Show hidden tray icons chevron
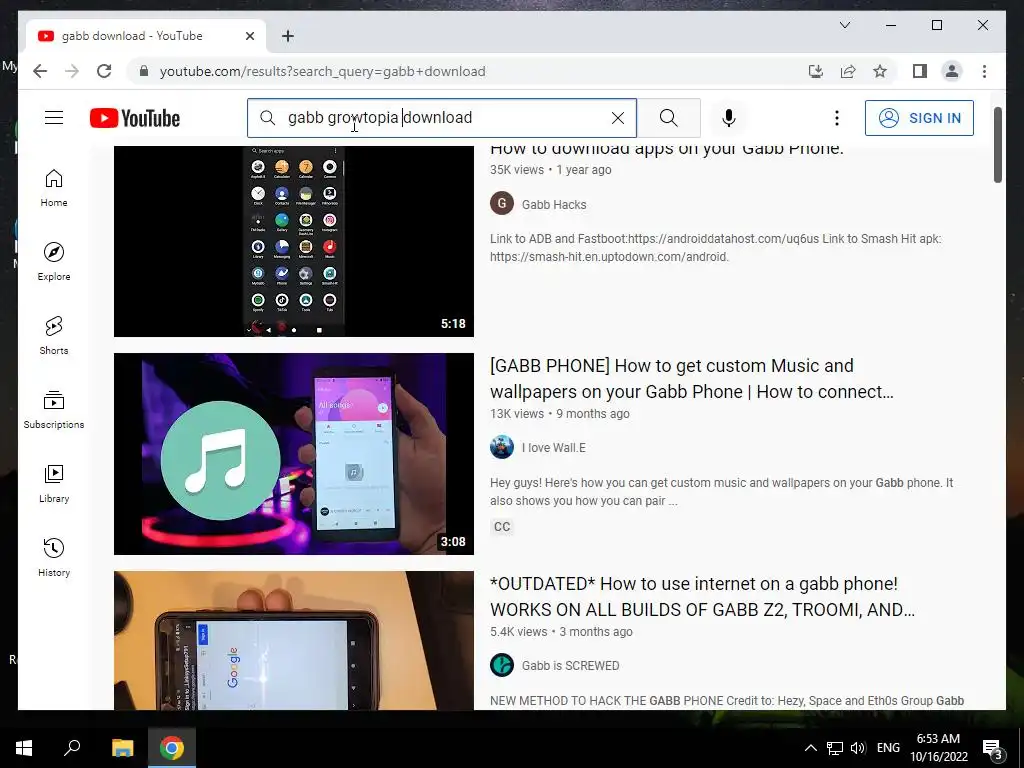 tap(810, 748)
